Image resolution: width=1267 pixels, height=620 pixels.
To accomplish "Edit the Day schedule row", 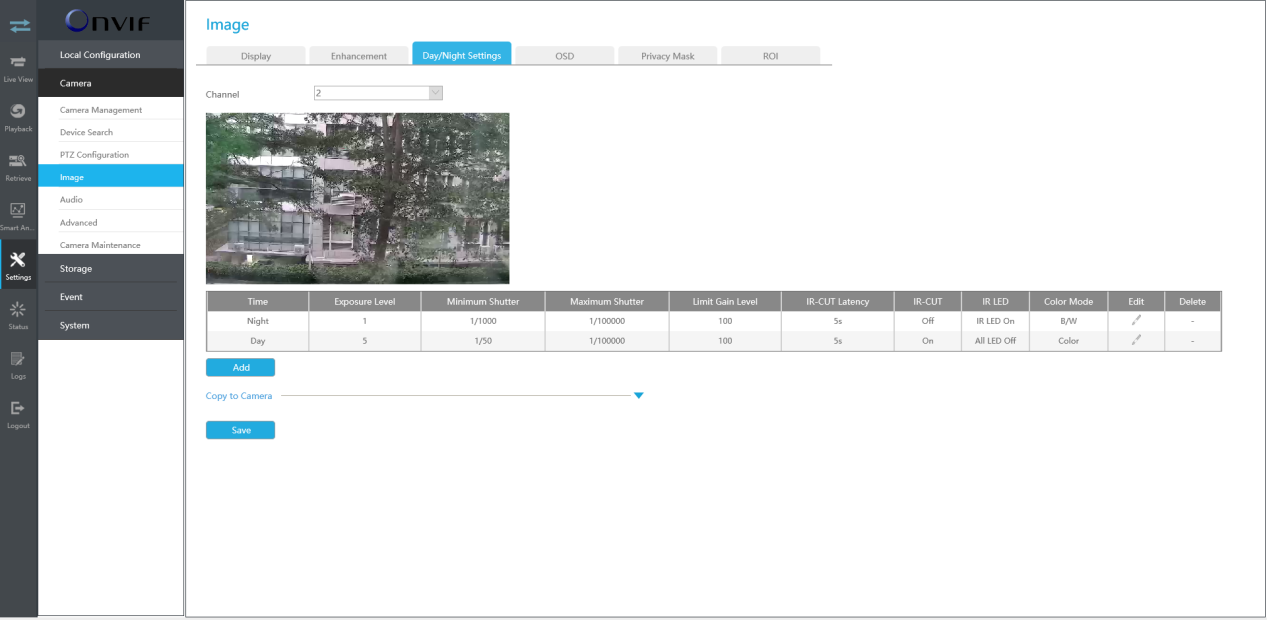I will tap(1136, 341).
